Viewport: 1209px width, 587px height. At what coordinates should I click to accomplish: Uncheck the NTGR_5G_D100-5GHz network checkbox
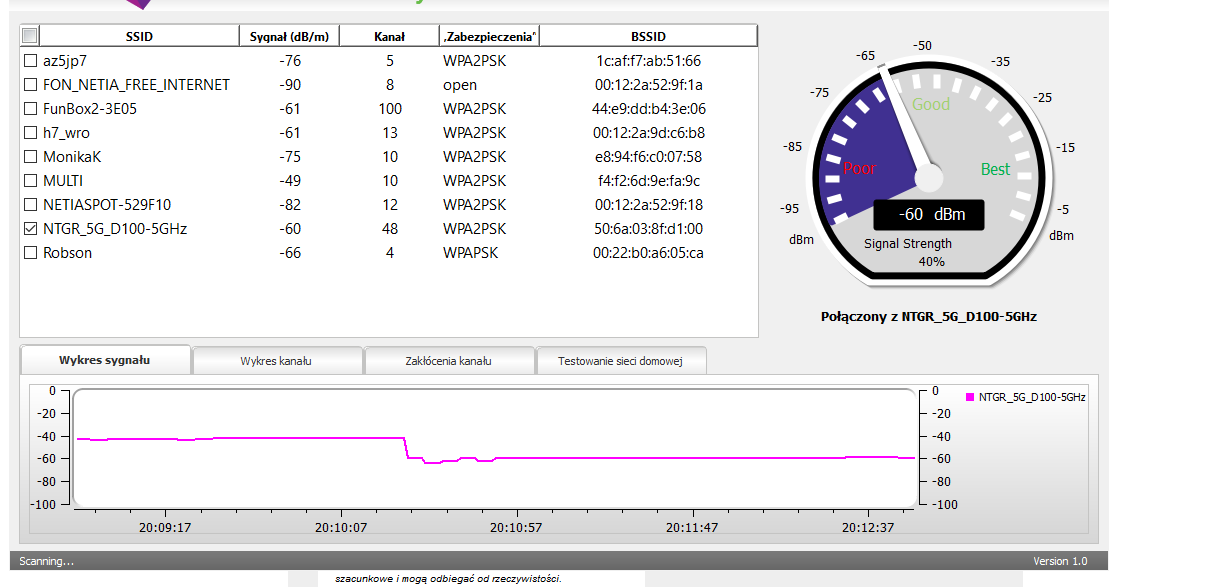pos(30,229)
